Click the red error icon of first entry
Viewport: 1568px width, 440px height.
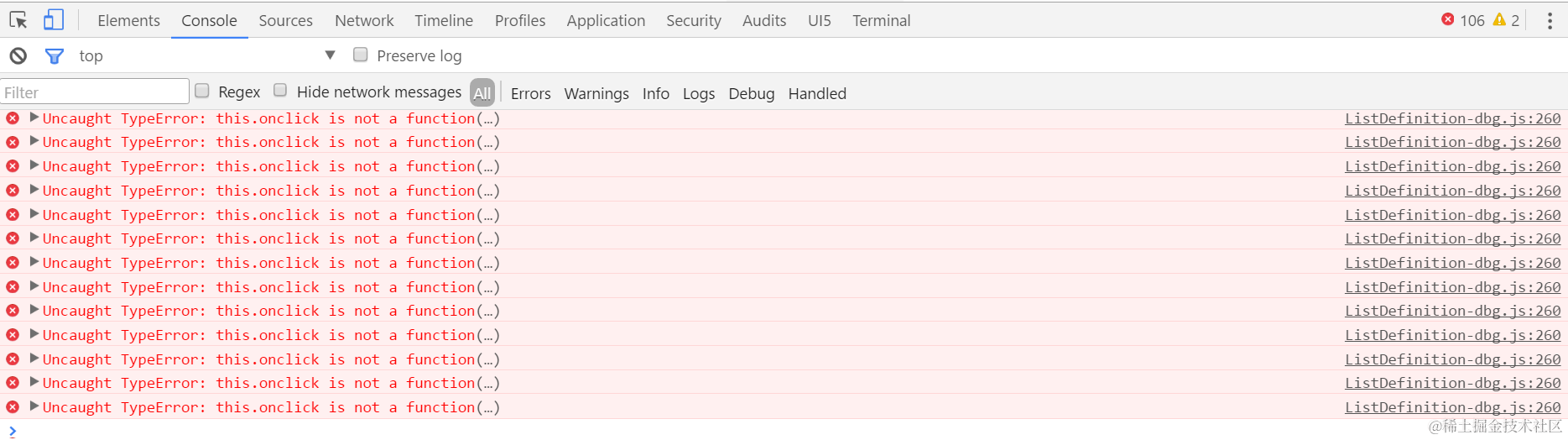[13, 118]
